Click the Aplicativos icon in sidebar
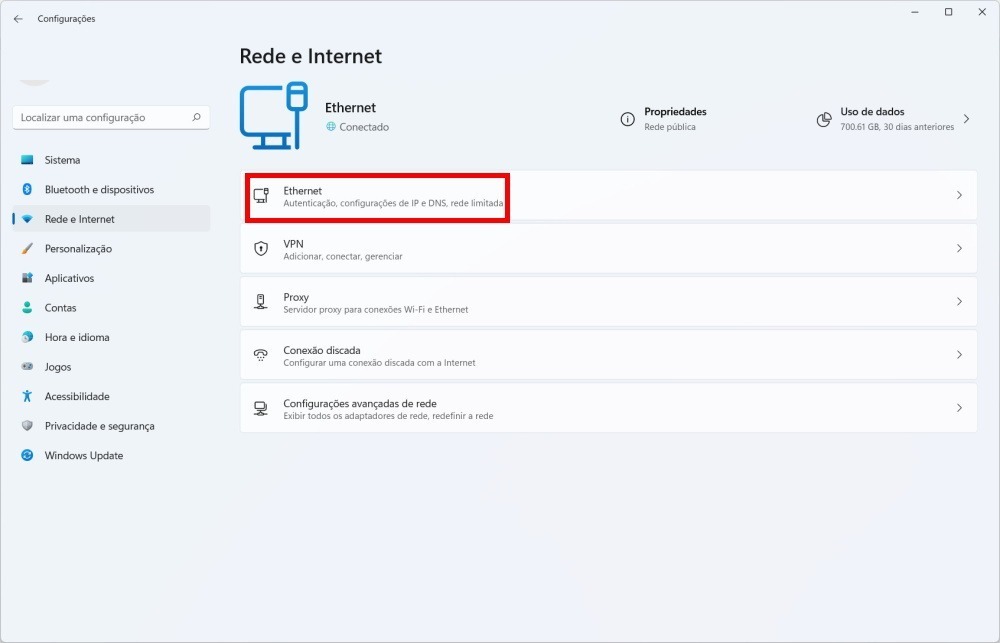The width and height of the screenshot is (1000, 643). (27, 278)
